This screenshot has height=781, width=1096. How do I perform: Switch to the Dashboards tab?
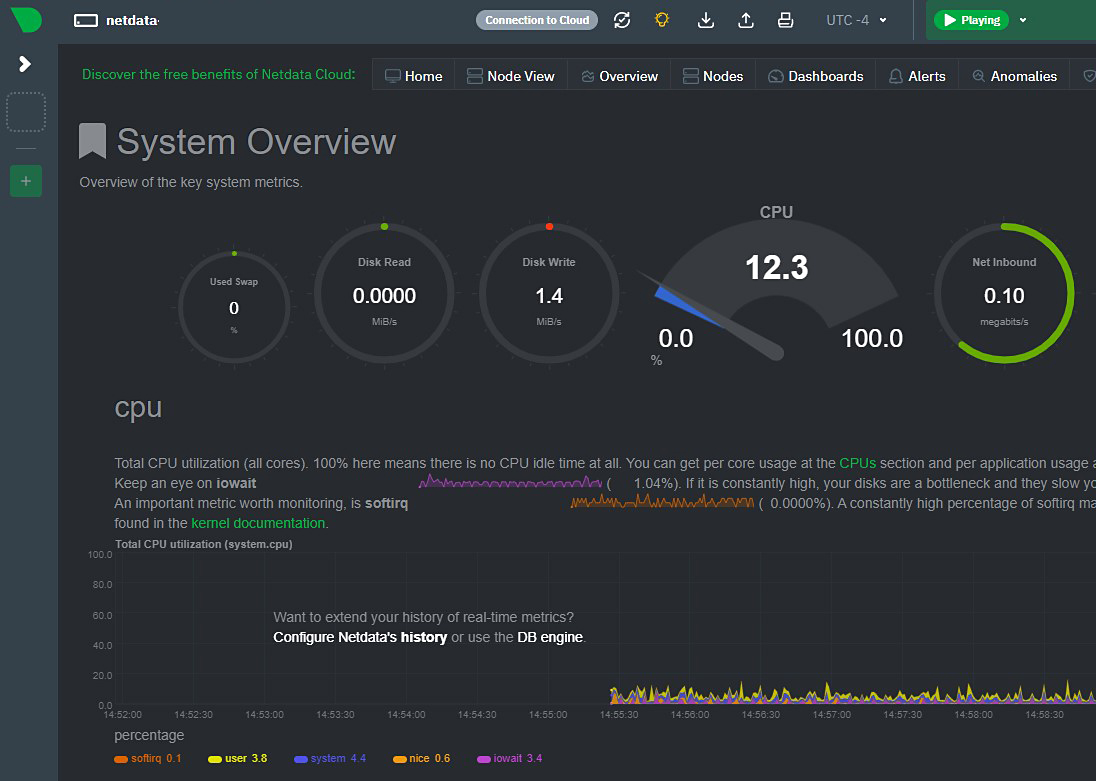pos(815,76)
